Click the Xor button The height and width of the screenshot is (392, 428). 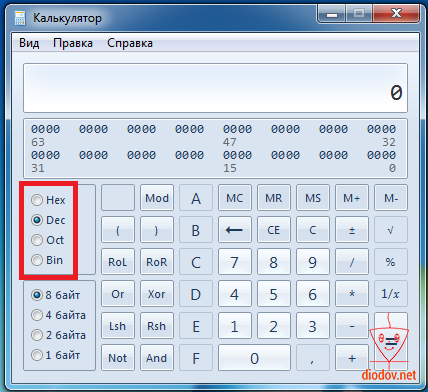(157, 294)
